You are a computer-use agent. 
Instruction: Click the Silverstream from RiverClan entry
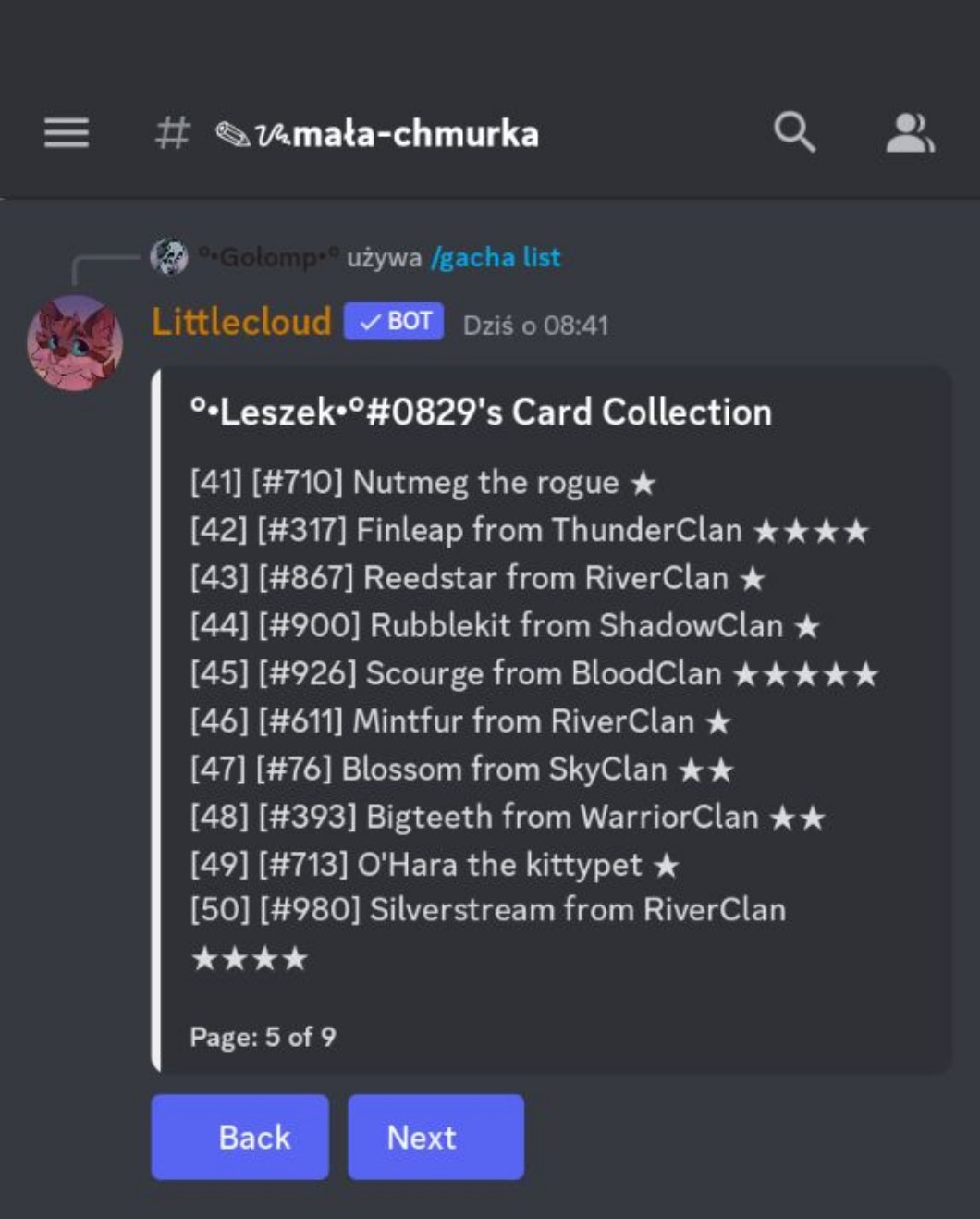488,933
